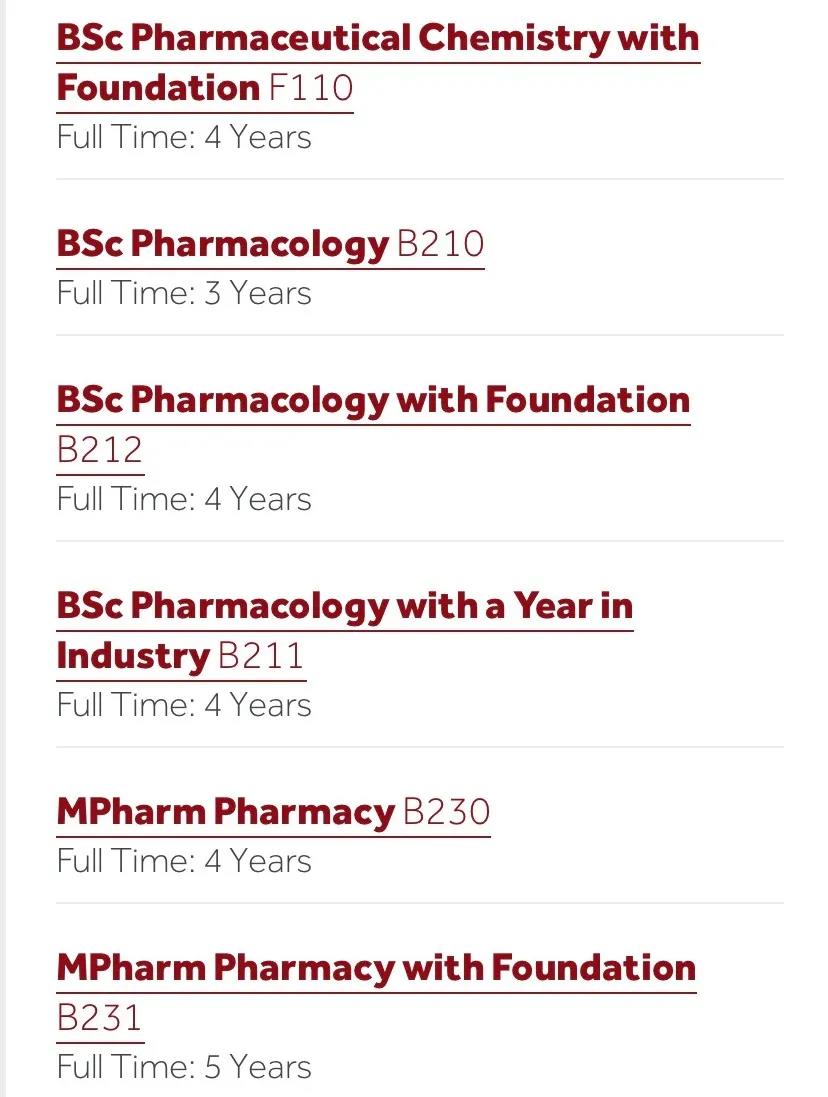Viewport: 828px width, 1097px height.
Task: Click 'Full Time: 4 Years' under F110 course
Action: click(x=184, y=137)
